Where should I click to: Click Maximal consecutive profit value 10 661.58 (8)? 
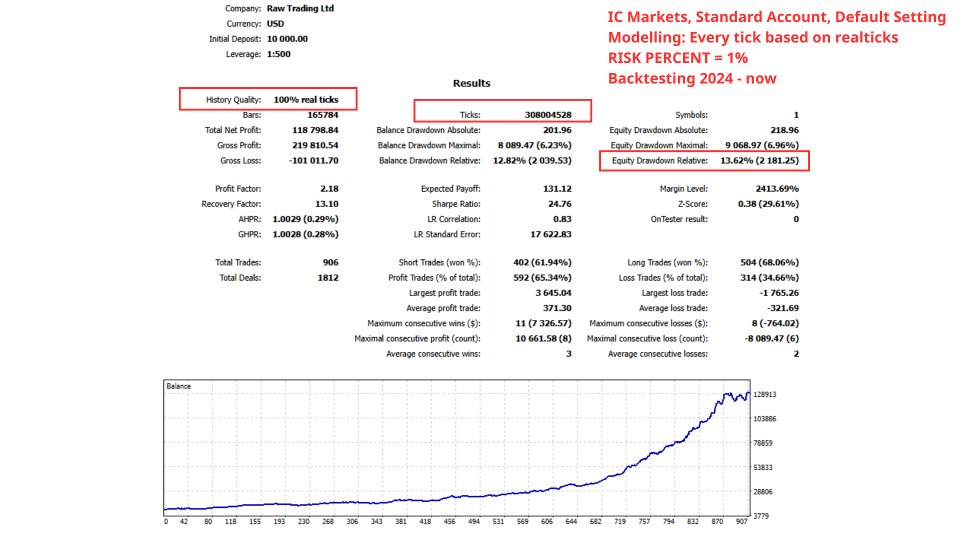click(x=544, y=339)
